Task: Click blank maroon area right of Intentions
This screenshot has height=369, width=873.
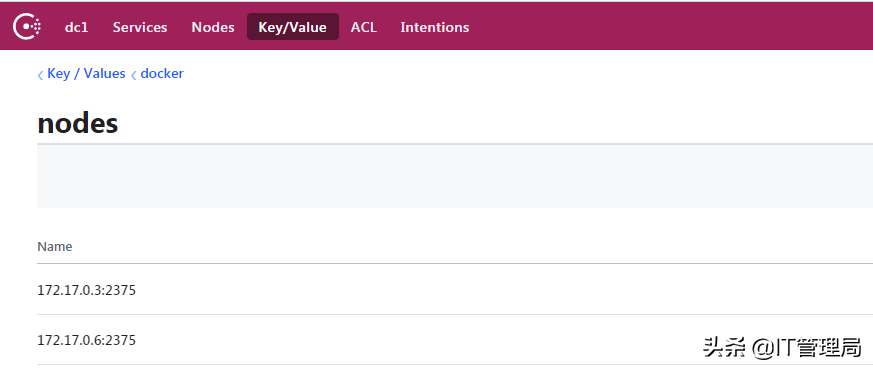Action: [x=668, y=27]
